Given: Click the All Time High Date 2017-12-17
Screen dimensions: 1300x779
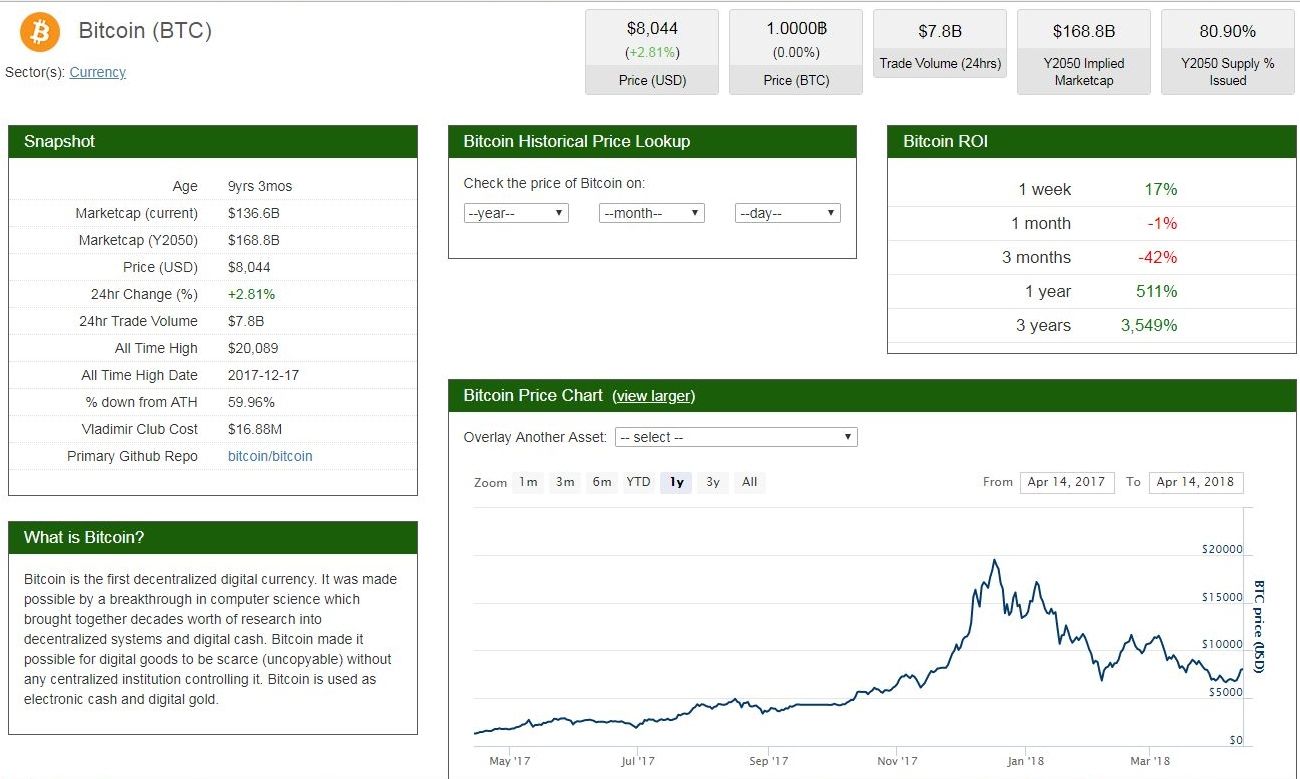Looking at the screenshot, I should (x=263, y=375).
